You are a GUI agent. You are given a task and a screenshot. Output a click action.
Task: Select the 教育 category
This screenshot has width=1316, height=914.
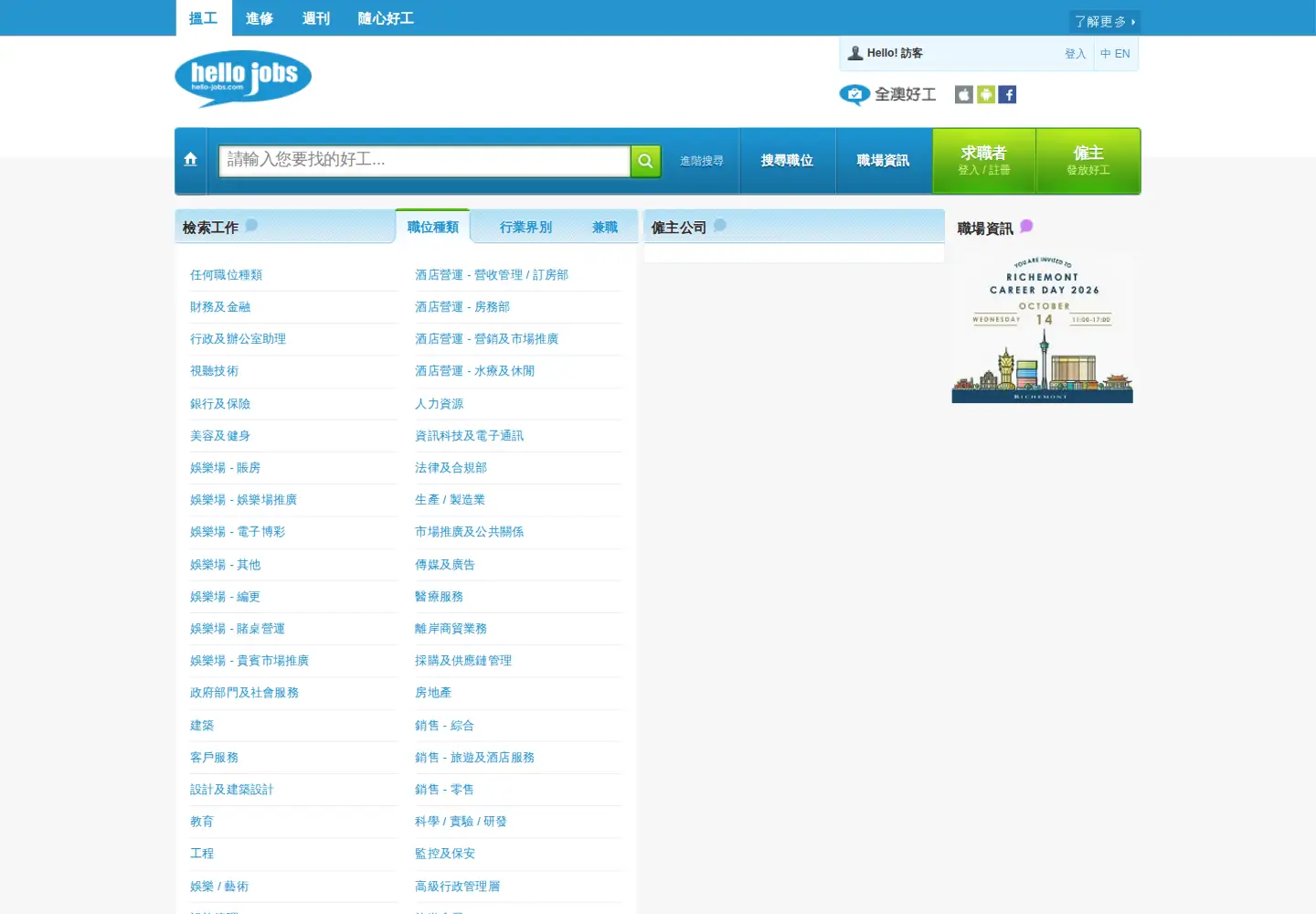(x=202, y=822)
